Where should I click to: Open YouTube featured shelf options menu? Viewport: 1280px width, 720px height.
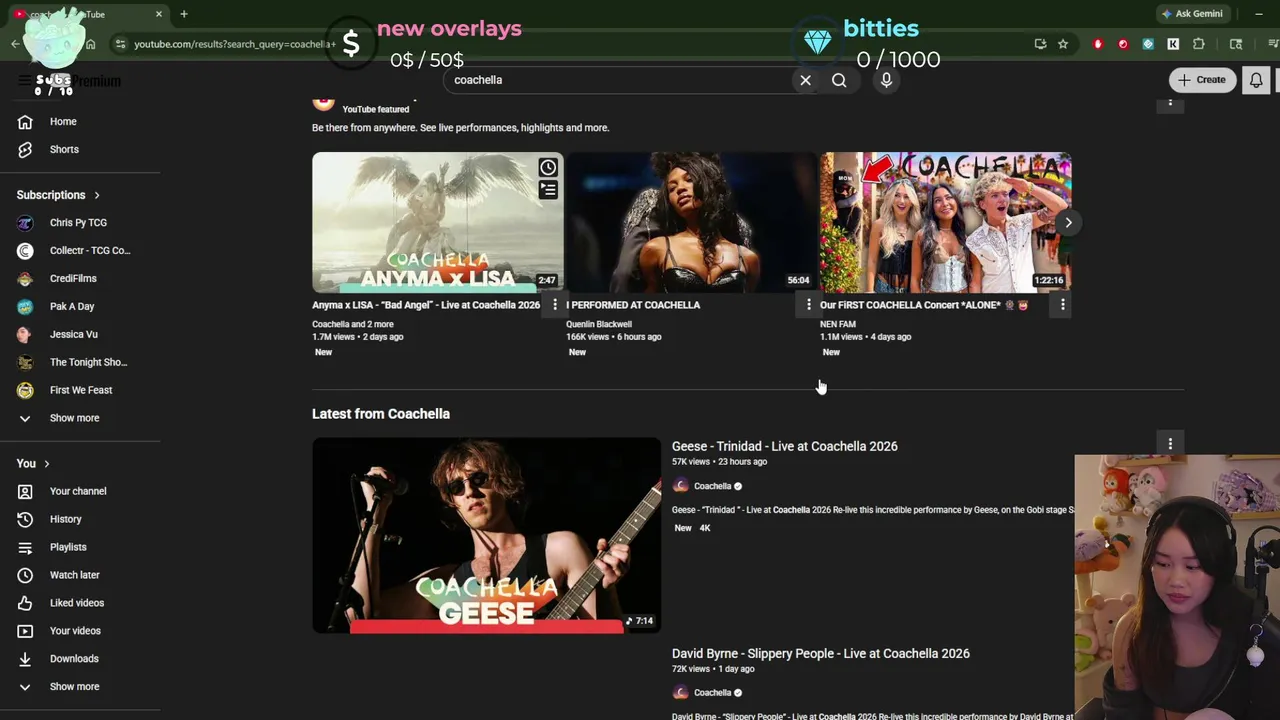pyautogui.click(x=1170, y=102)
